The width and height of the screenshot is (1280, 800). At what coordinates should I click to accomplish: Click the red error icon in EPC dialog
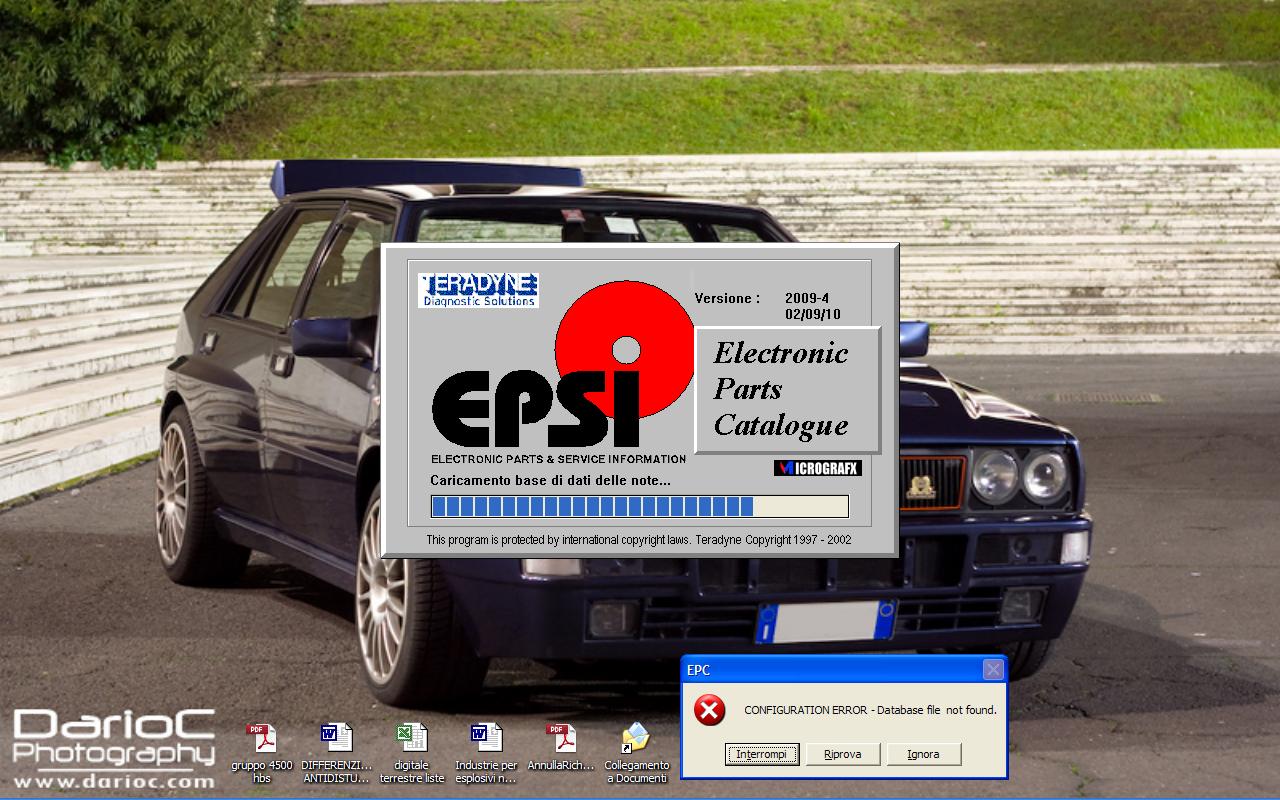coord(709,710)
